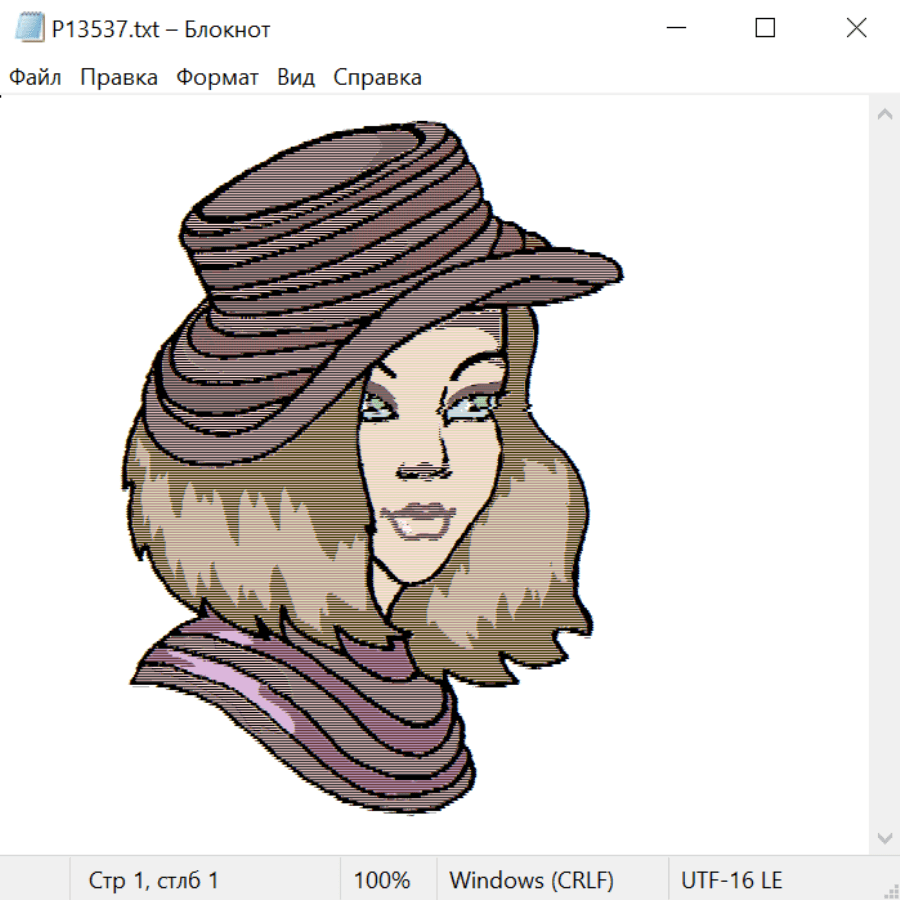Minimize the Notepad window

674,29
